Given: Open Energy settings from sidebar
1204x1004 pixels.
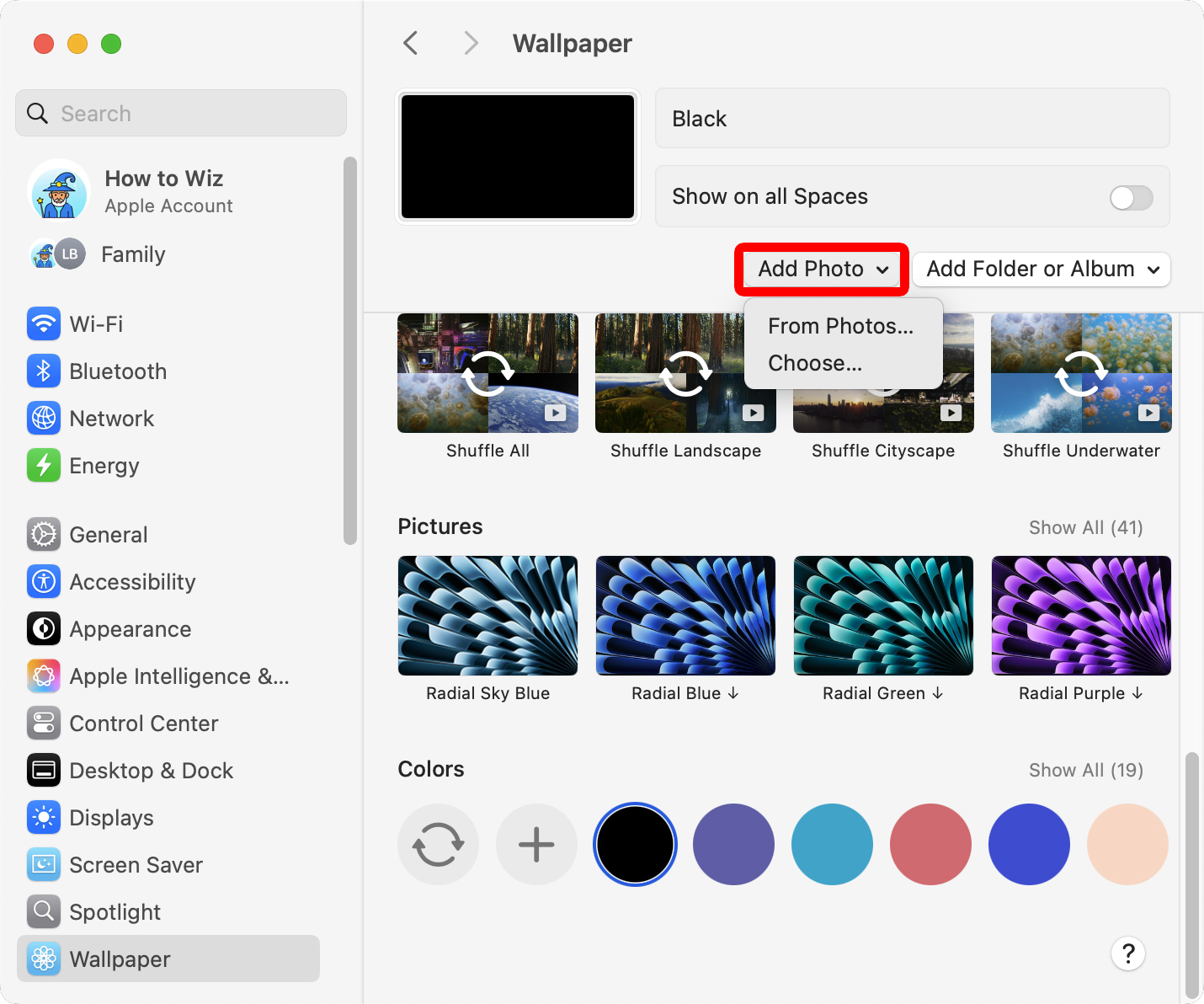Looking at the screenshot, I should click(x=44, y=465).
